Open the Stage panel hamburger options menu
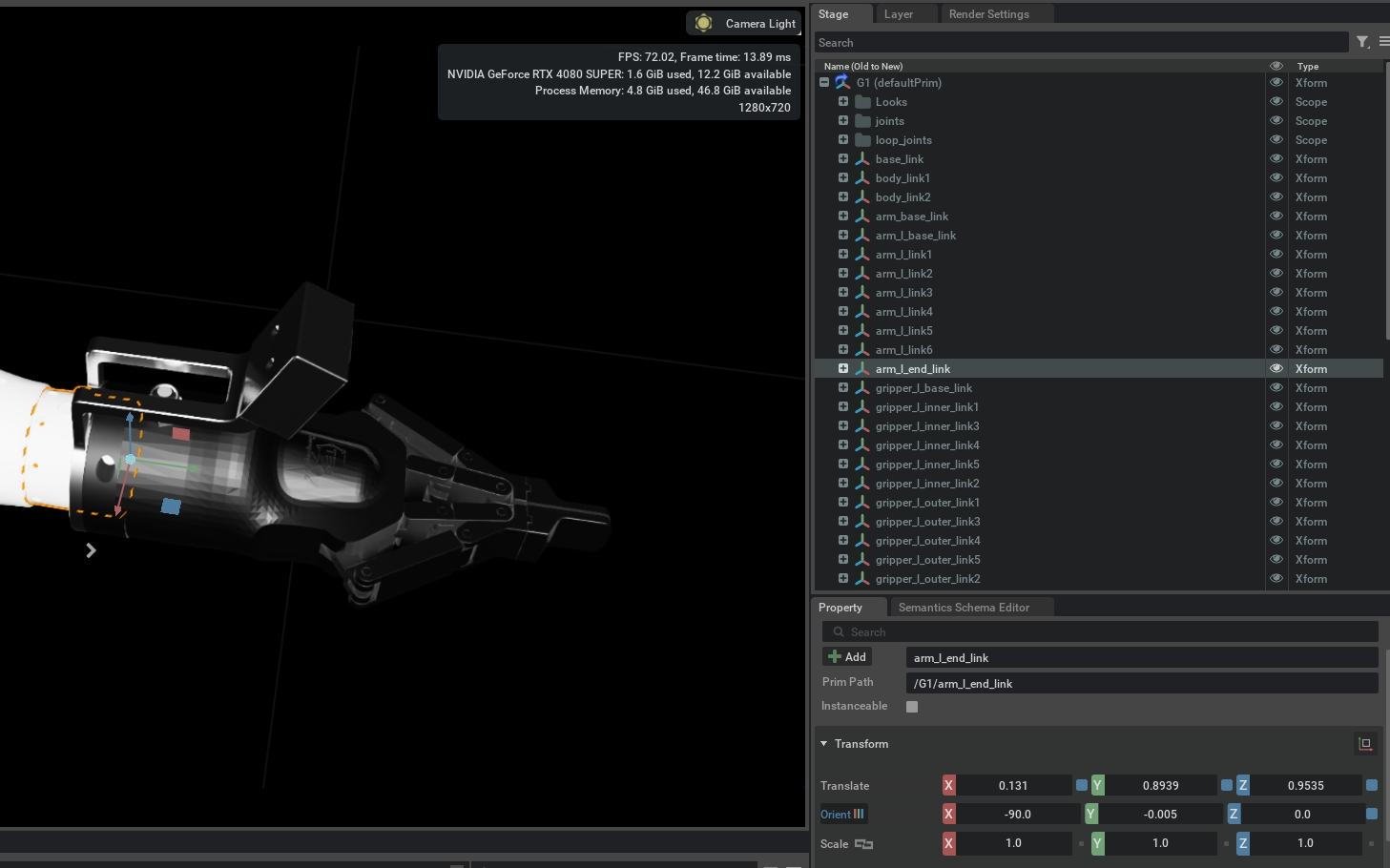Screen dimensions: 1390x868 1383,42
